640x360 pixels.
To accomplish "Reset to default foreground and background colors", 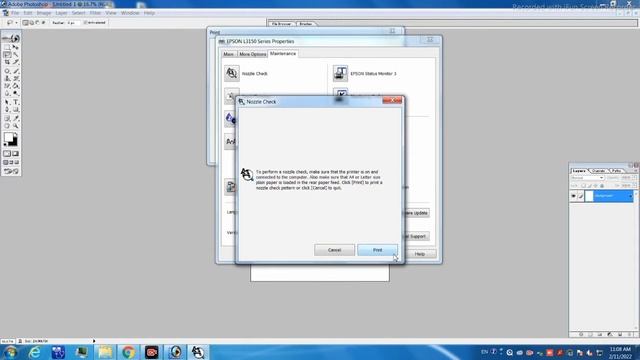I will [5, 144].
